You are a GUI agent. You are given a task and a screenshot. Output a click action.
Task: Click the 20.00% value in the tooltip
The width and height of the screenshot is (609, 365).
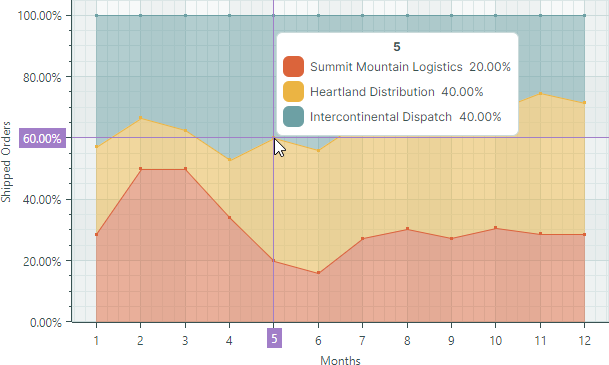[490, 67]
